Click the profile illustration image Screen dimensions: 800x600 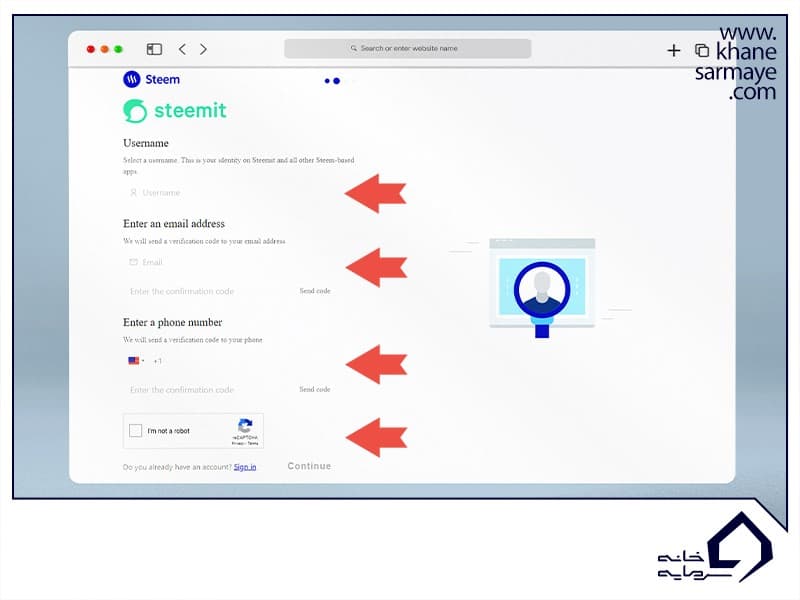click(x=542, y=288)
